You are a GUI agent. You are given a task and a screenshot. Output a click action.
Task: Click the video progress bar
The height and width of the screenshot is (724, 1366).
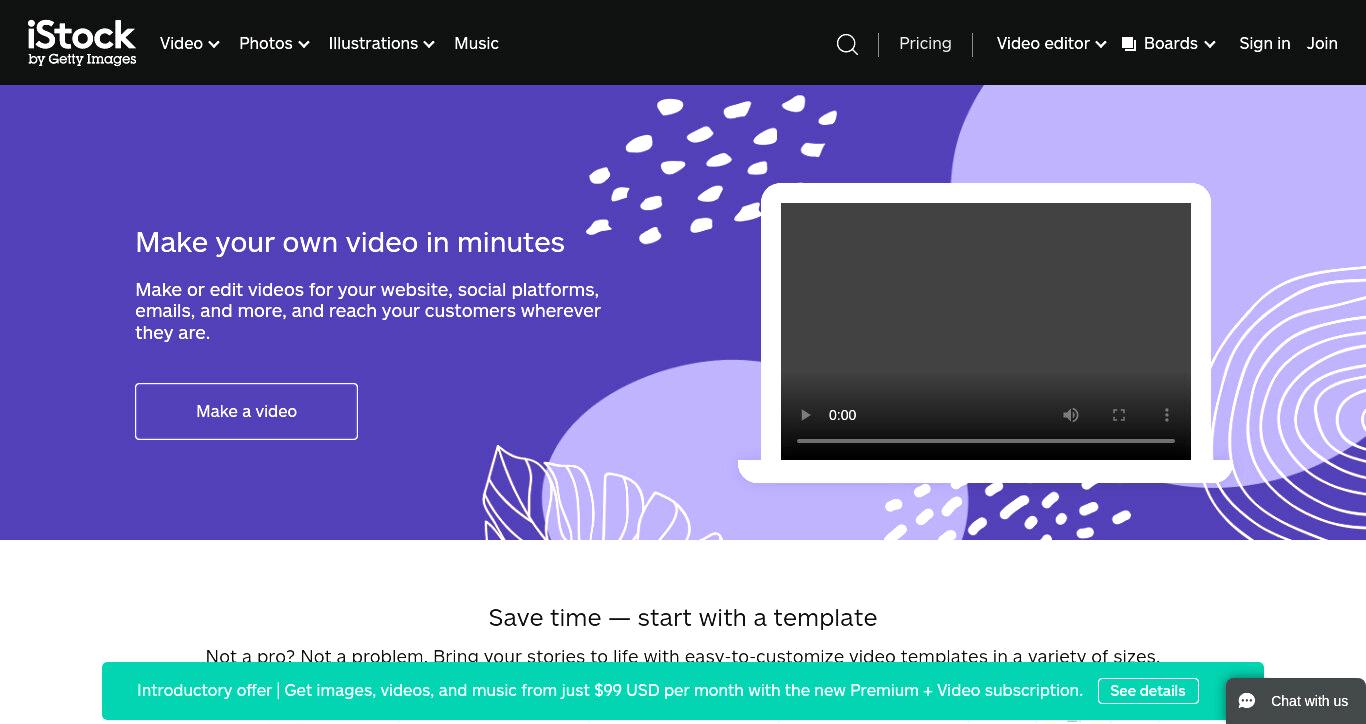point(986,441)
